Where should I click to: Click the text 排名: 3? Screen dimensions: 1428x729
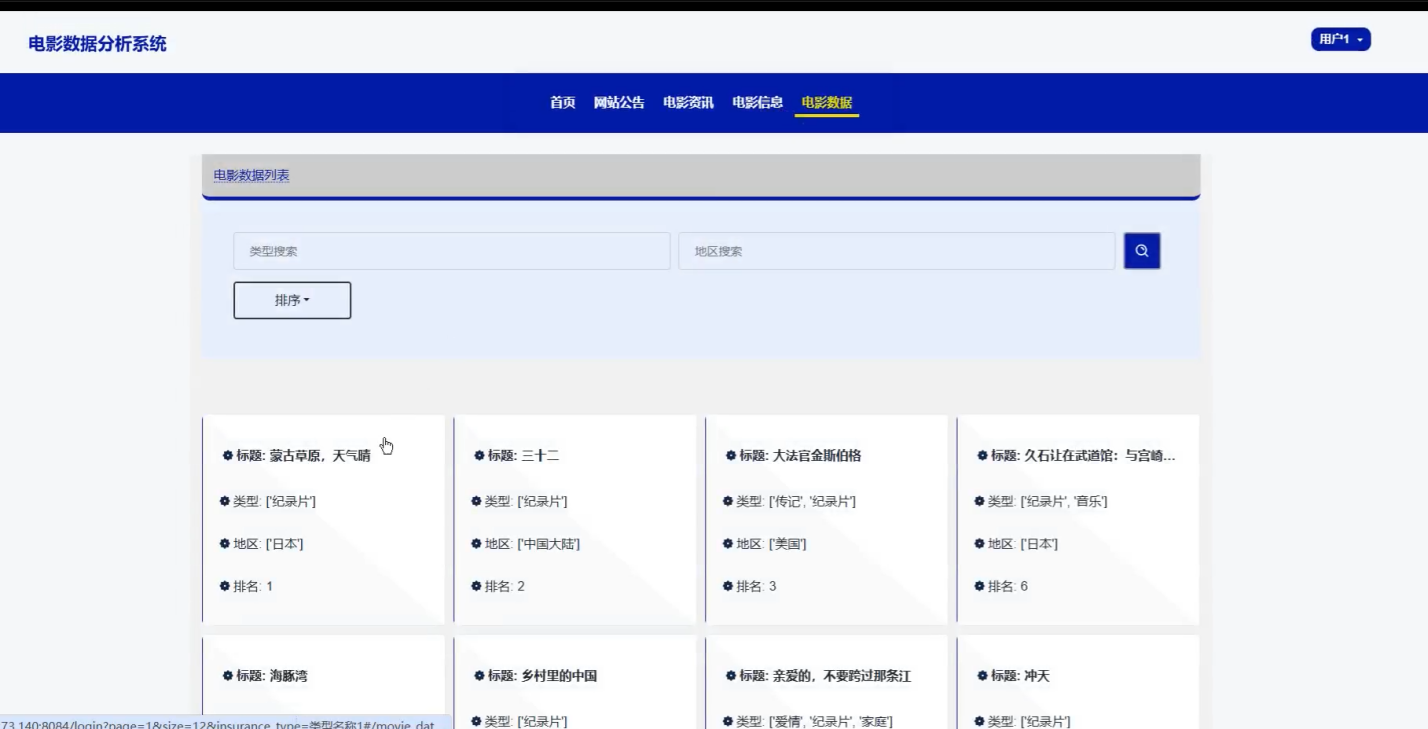pyautogui.click(x=757, y=586)
